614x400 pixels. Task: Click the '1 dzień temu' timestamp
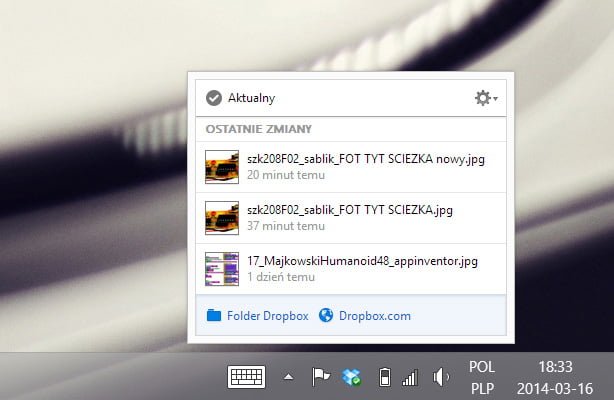point(281,277)
